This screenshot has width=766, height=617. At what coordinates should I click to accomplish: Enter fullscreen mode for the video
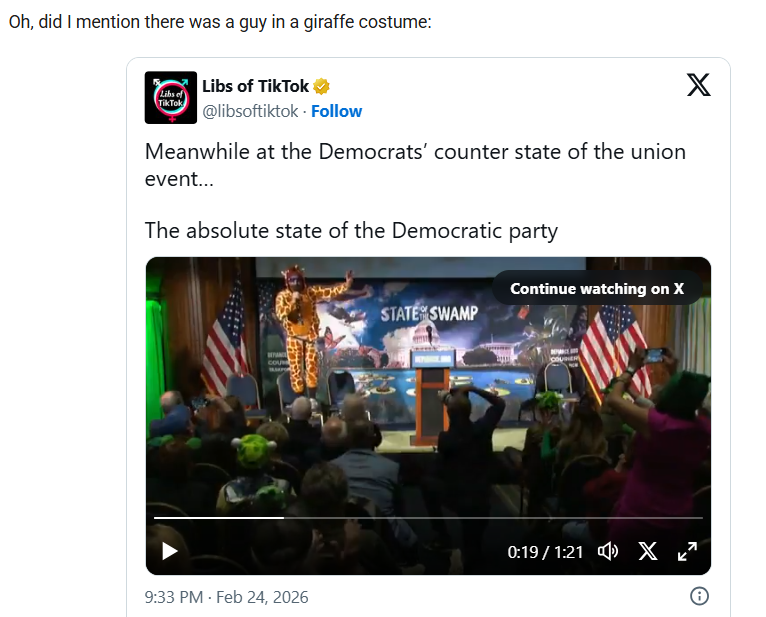click(687, 551)
